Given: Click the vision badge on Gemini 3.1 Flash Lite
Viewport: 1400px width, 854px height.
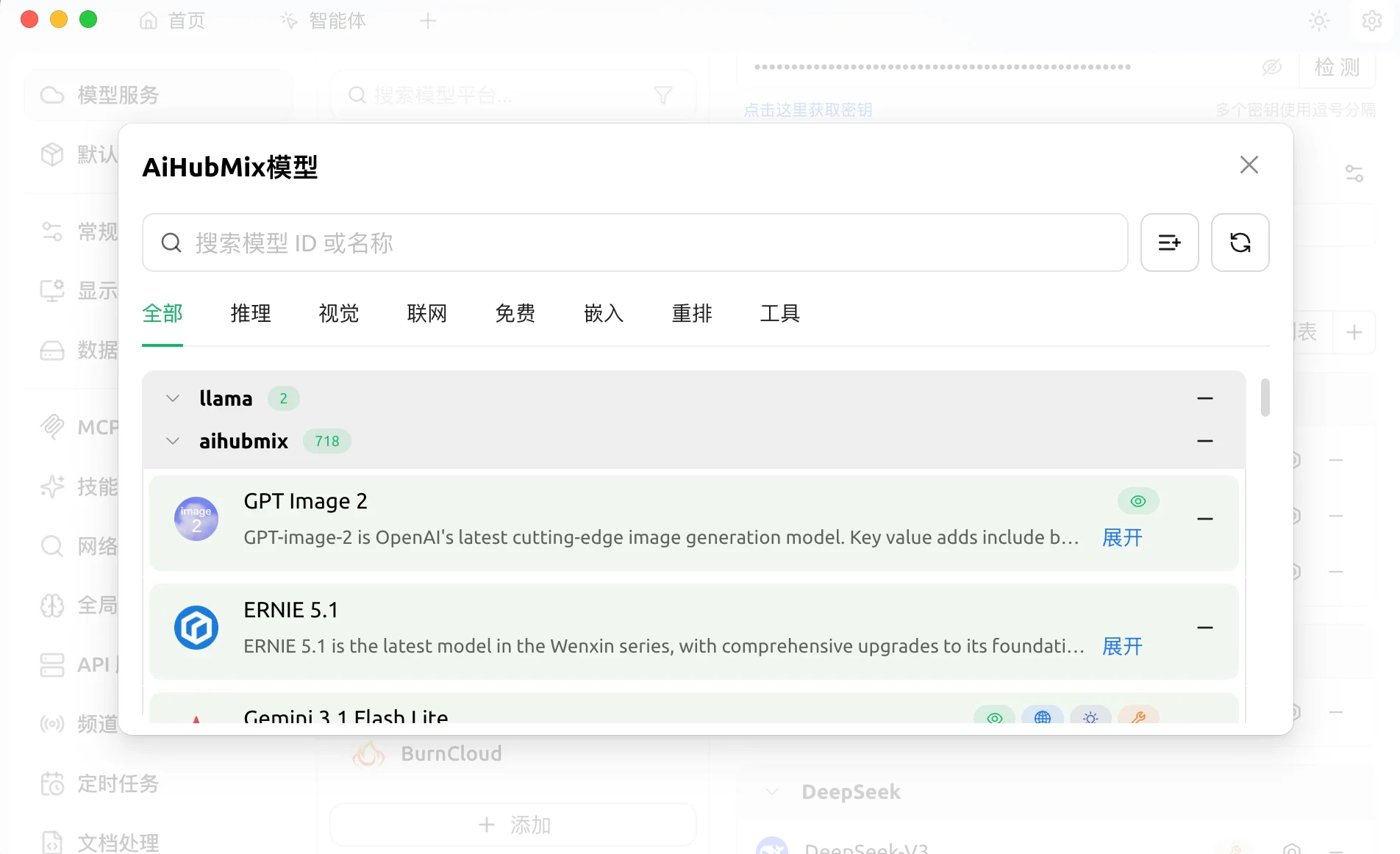Looking at the screenshot, I should coord(994,716).
